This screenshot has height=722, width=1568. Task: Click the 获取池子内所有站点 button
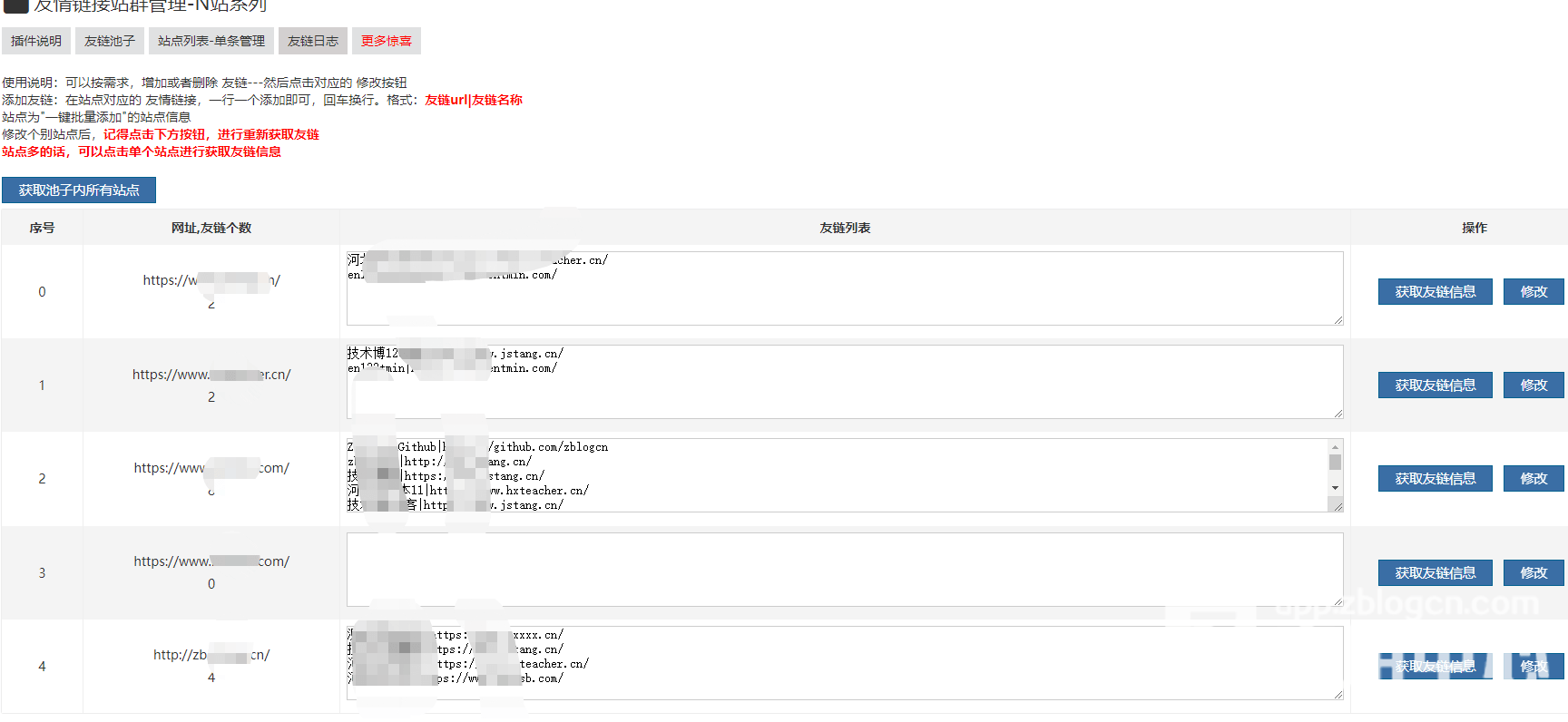79,190
